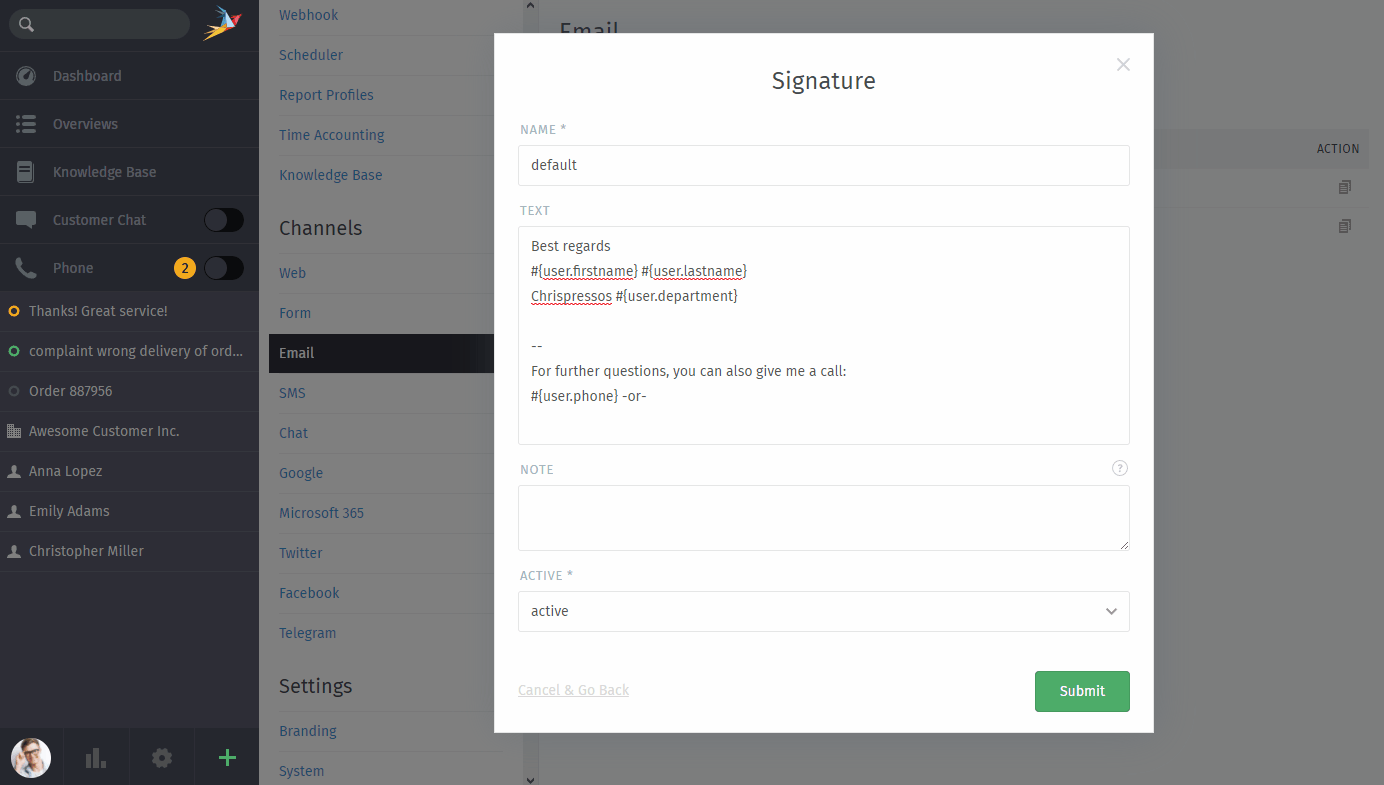Open the Overviews section
The height and width of the screenshot is (785, 1384).
tap(87, 123)
